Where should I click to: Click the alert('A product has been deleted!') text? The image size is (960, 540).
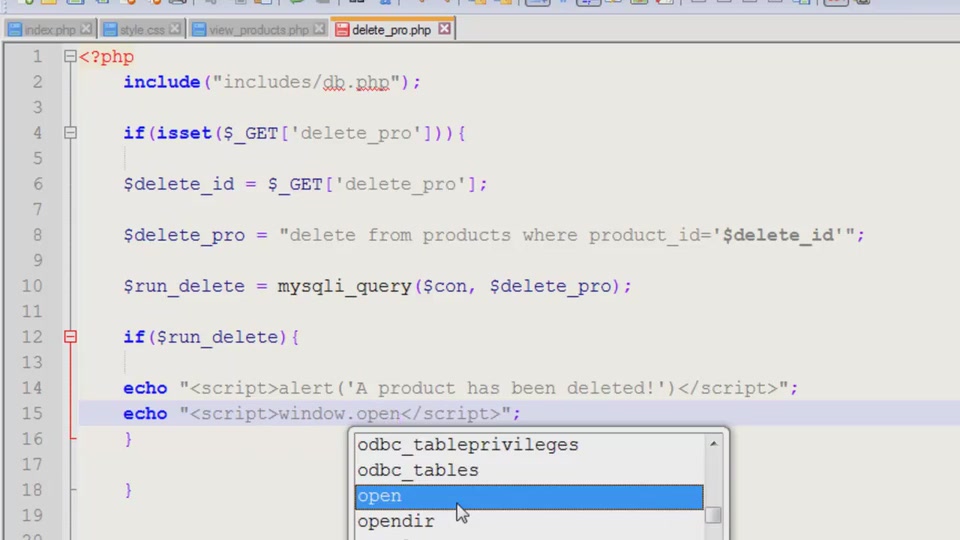pyautogui.click(x=476, y=388)
